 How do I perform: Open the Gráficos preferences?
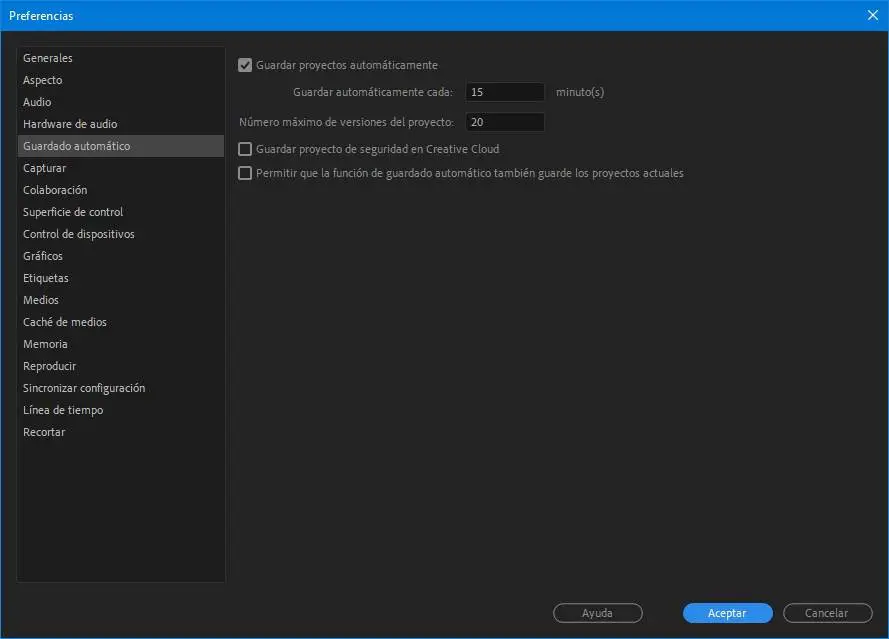click(x=121, y=256)
